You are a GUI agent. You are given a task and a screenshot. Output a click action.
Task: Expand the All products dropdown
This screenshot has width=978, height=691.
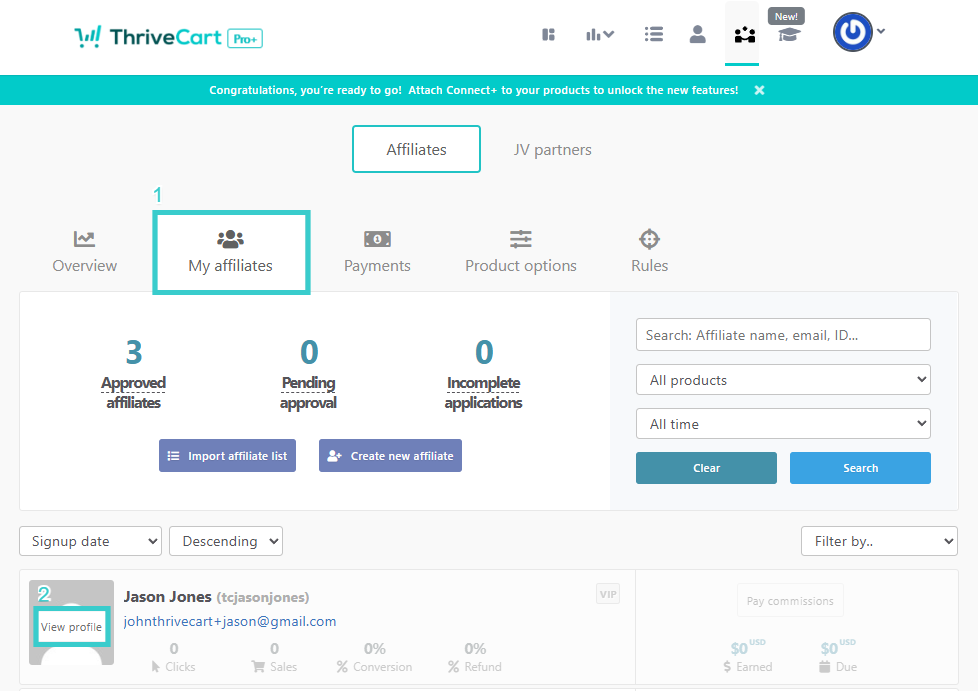[783, 380]
